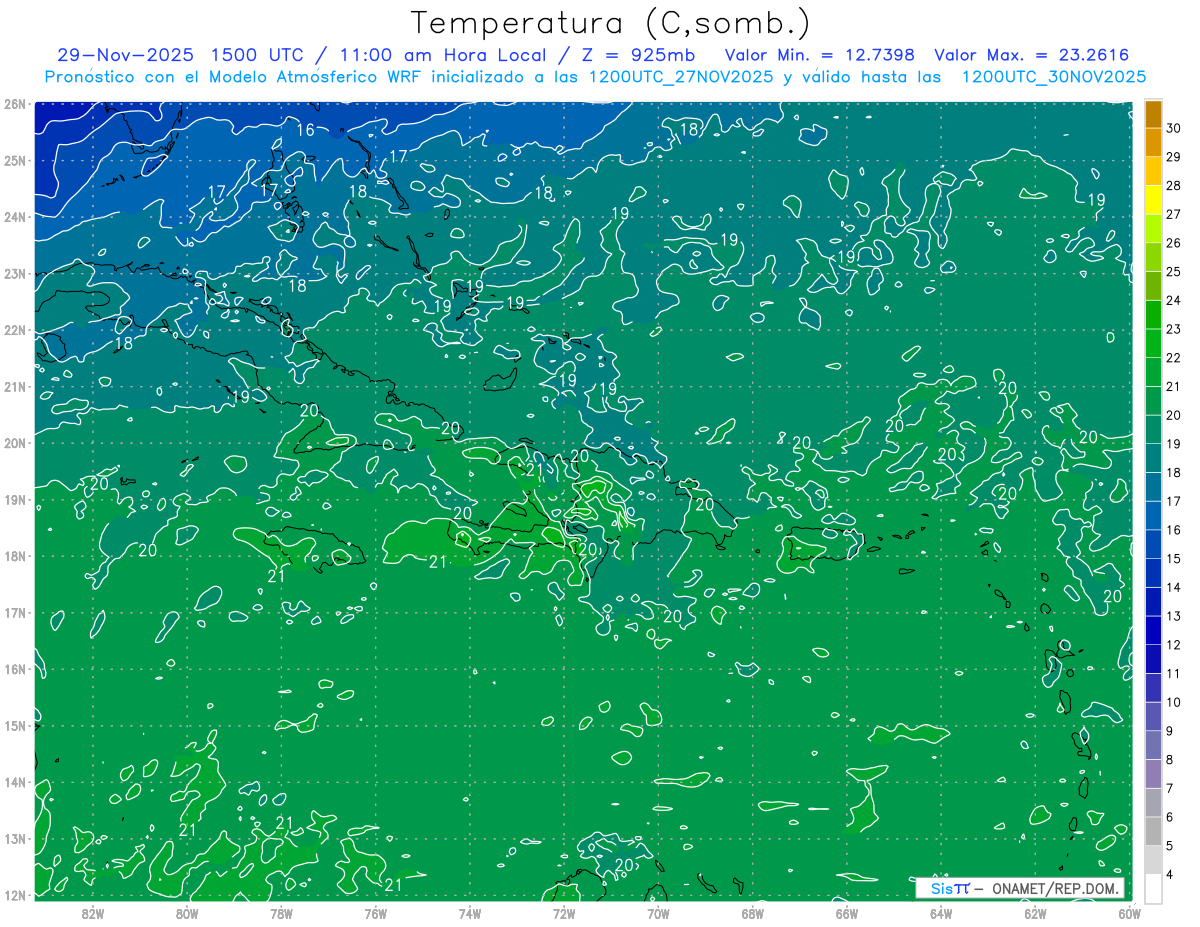Screen dimensions: 1200x927
Task: Click the latitude axis label '21N'
Action: click(14, 387)
